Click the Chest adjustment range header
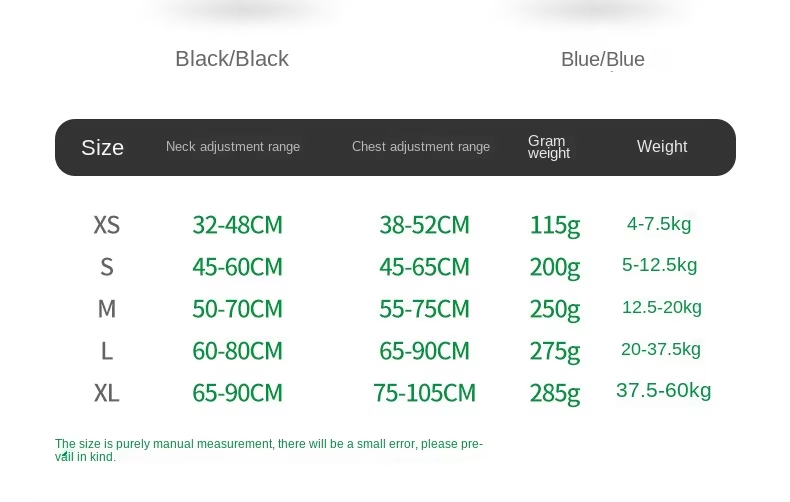This screenshot has width=790, height=502. (x=421, y=147)
